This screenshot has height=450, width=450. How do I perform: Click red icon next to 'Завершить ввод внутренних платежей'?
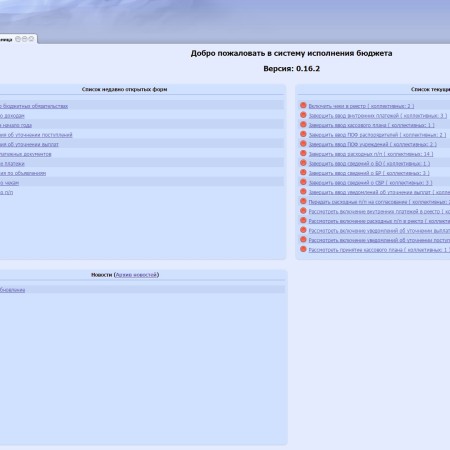[x=303, y=115]
